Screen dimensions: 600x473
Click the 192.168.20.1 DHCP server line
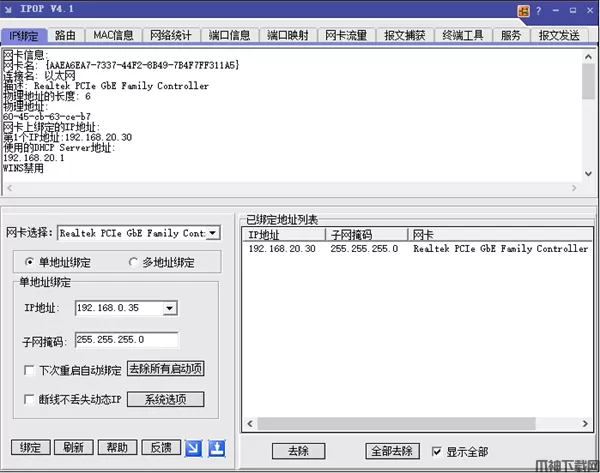[x=34, y=158]
